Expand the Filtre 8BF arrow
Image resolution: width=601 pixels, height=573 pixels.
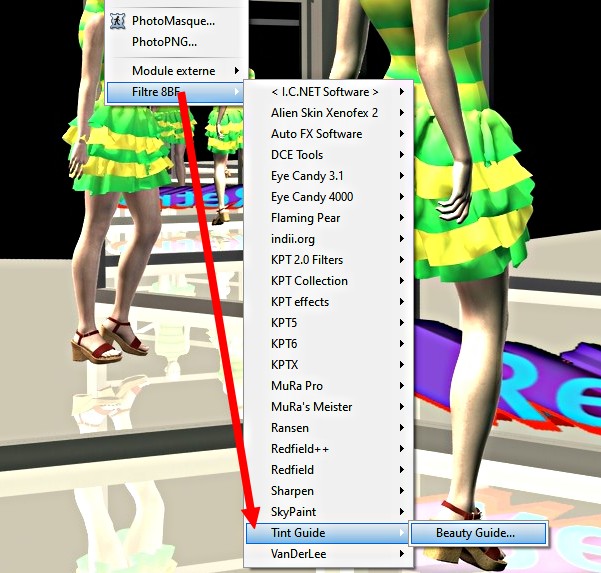pos(237,92)
